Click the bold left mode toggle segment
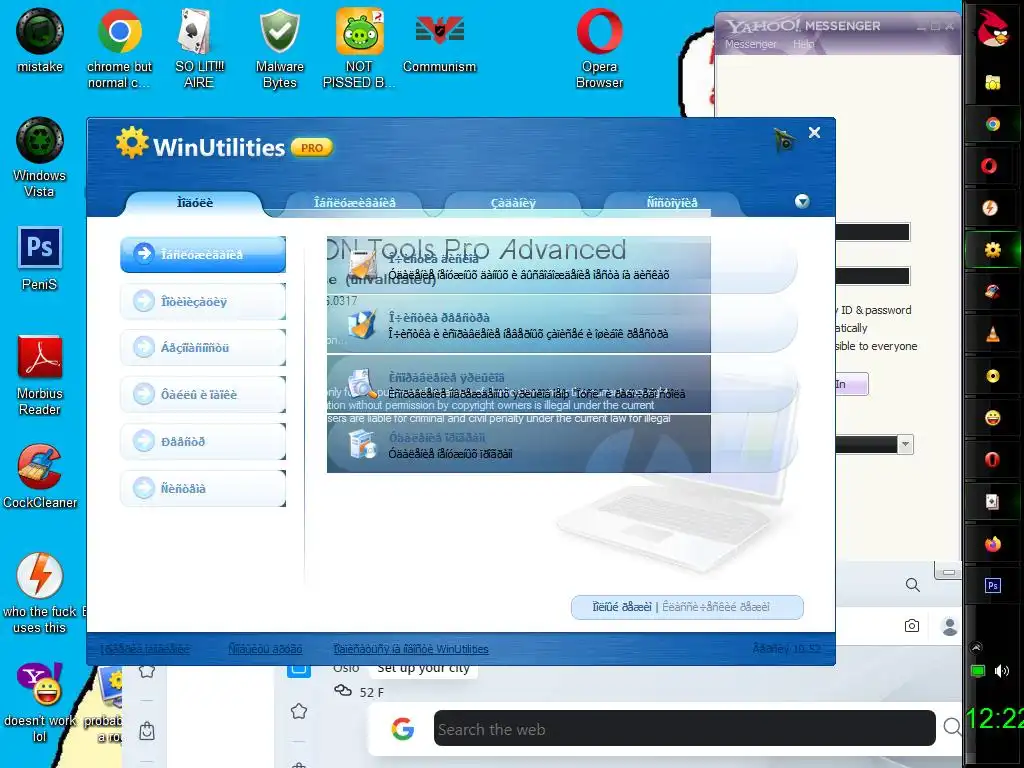Viewport: 1024px width, 768px height. pos(621,607)
